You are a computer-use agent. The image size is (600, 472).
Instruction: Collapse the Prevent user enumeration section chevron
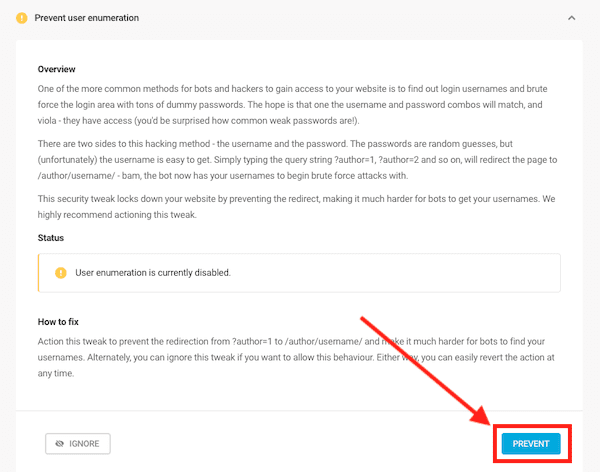point(571,18)
